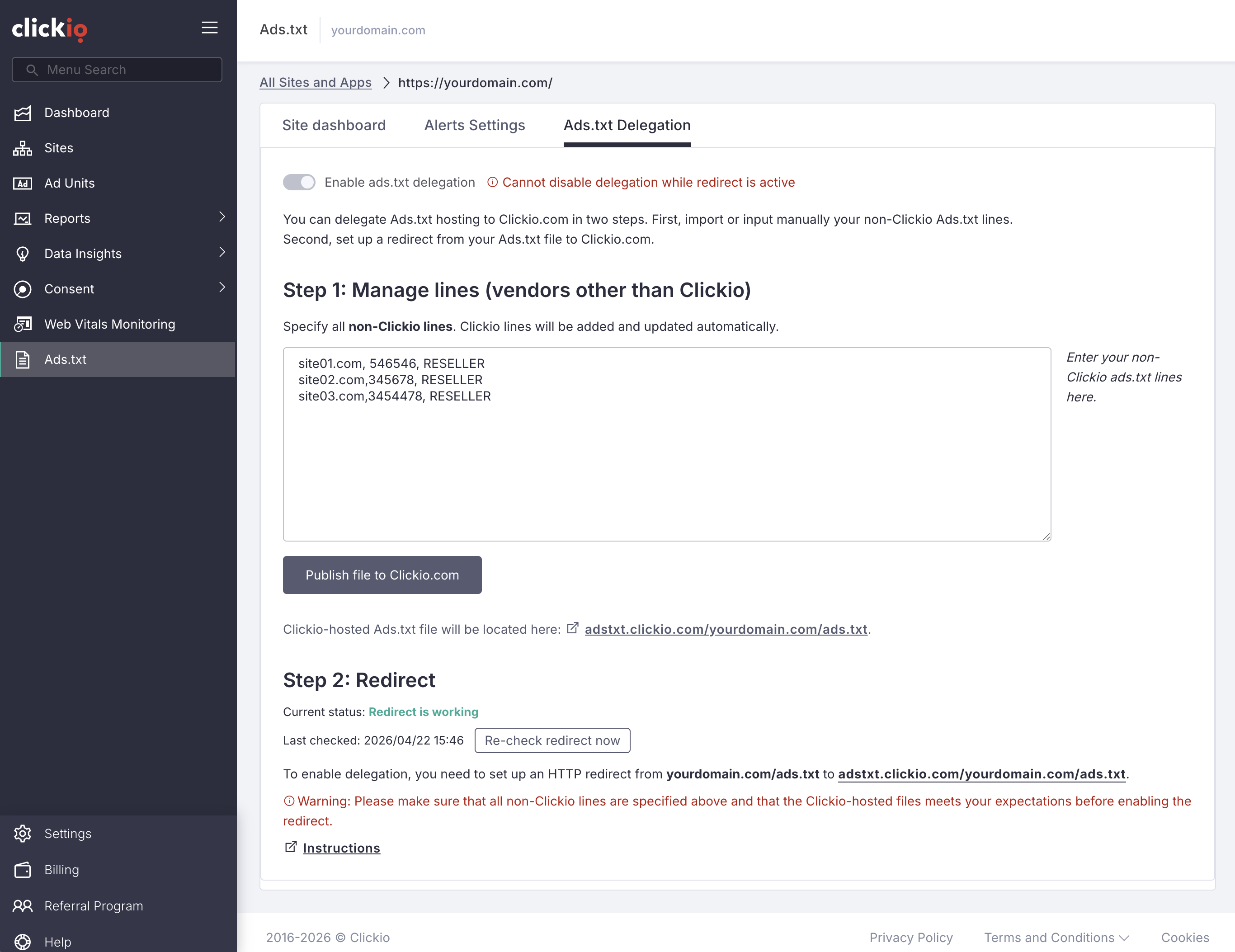Click the Help lifebuoy icon
The height and width of the screenshot is (952, 1235).
[23, 941]
